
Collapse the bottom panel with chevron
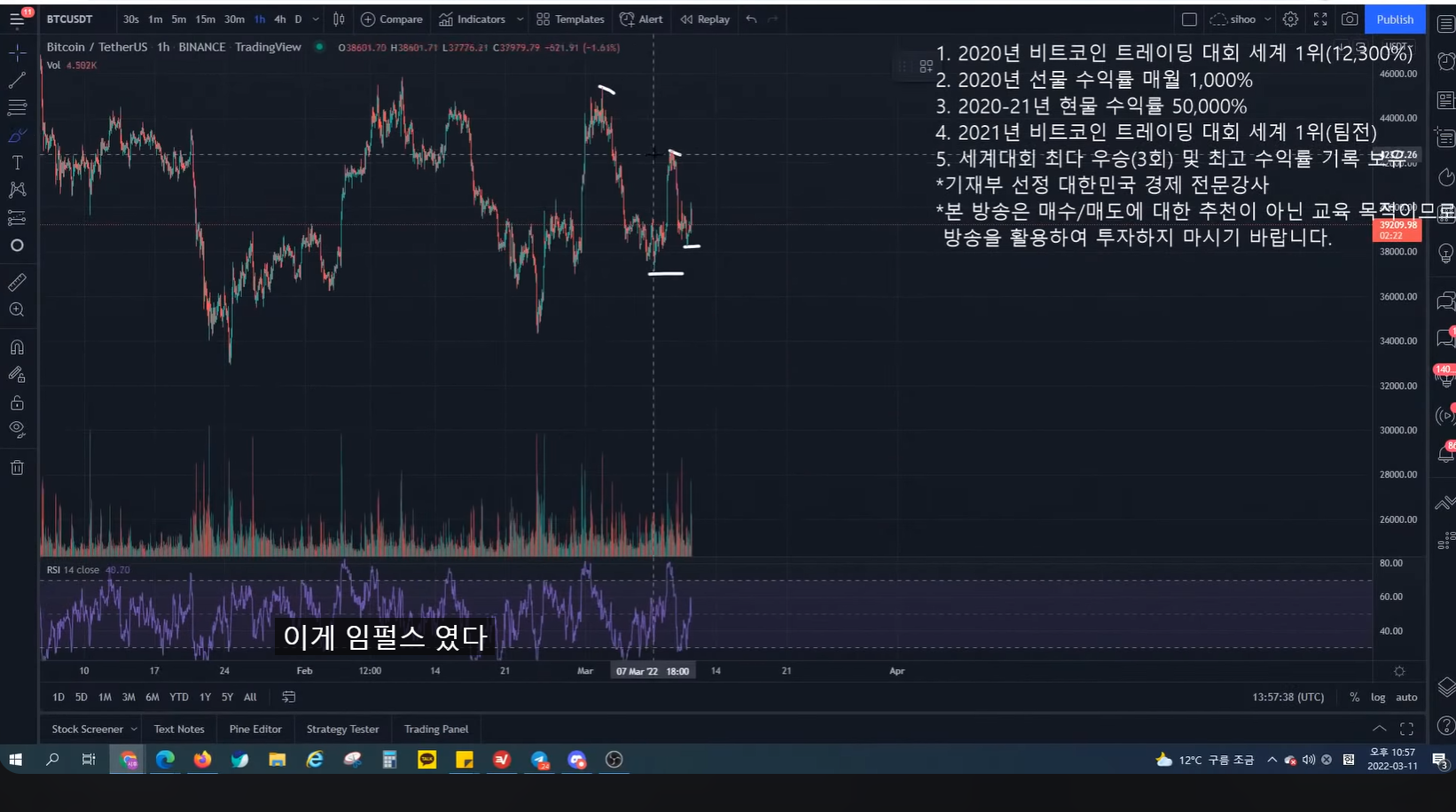[1380, 729]
